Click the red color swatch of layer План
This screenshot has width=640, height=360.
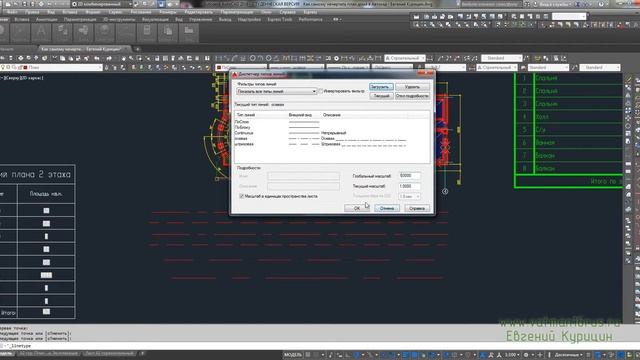pos(25,67)
